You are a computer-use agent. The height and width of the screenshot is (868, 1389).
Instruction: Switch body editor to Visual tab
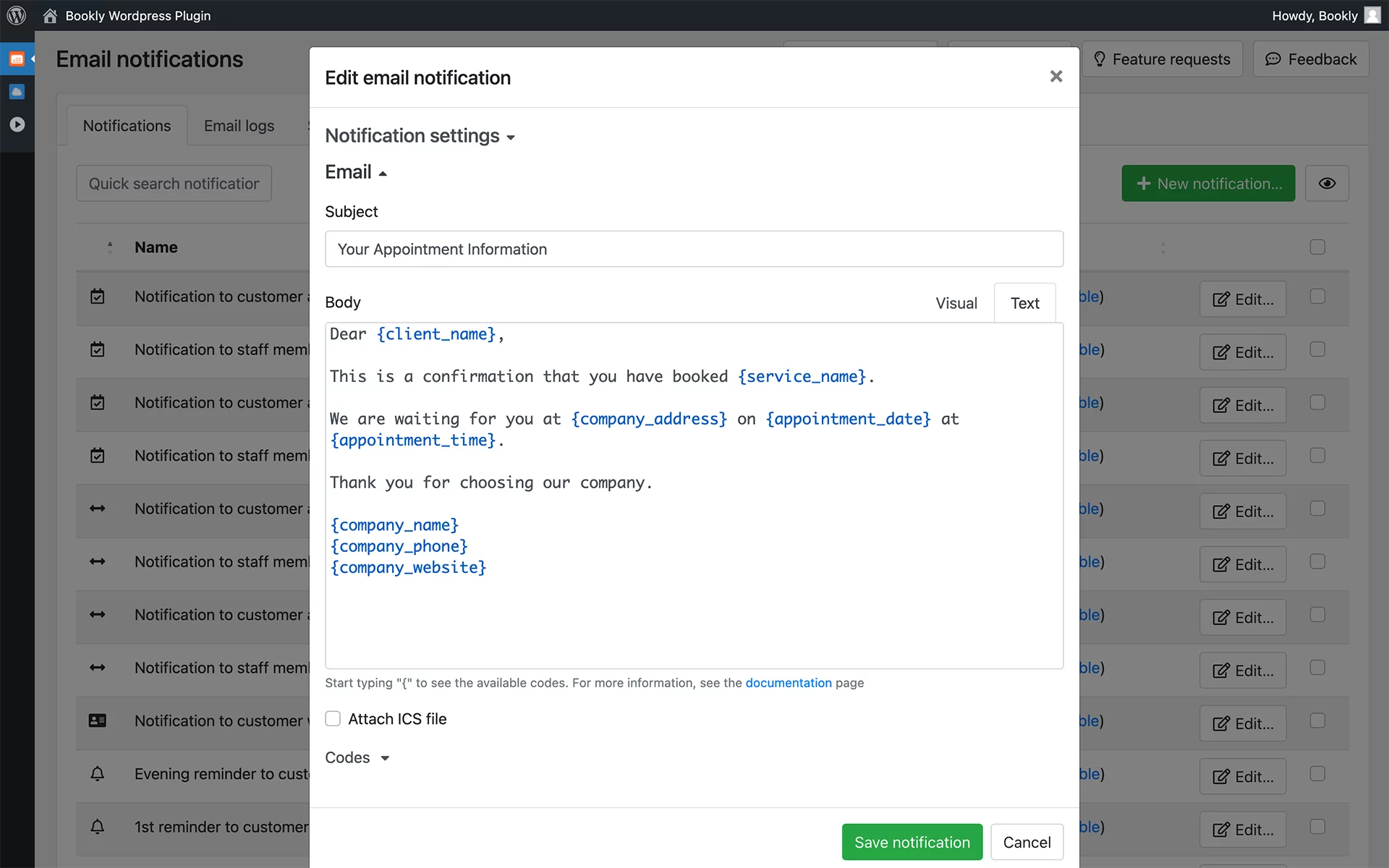pyautogui.click(x=956, y=303)
